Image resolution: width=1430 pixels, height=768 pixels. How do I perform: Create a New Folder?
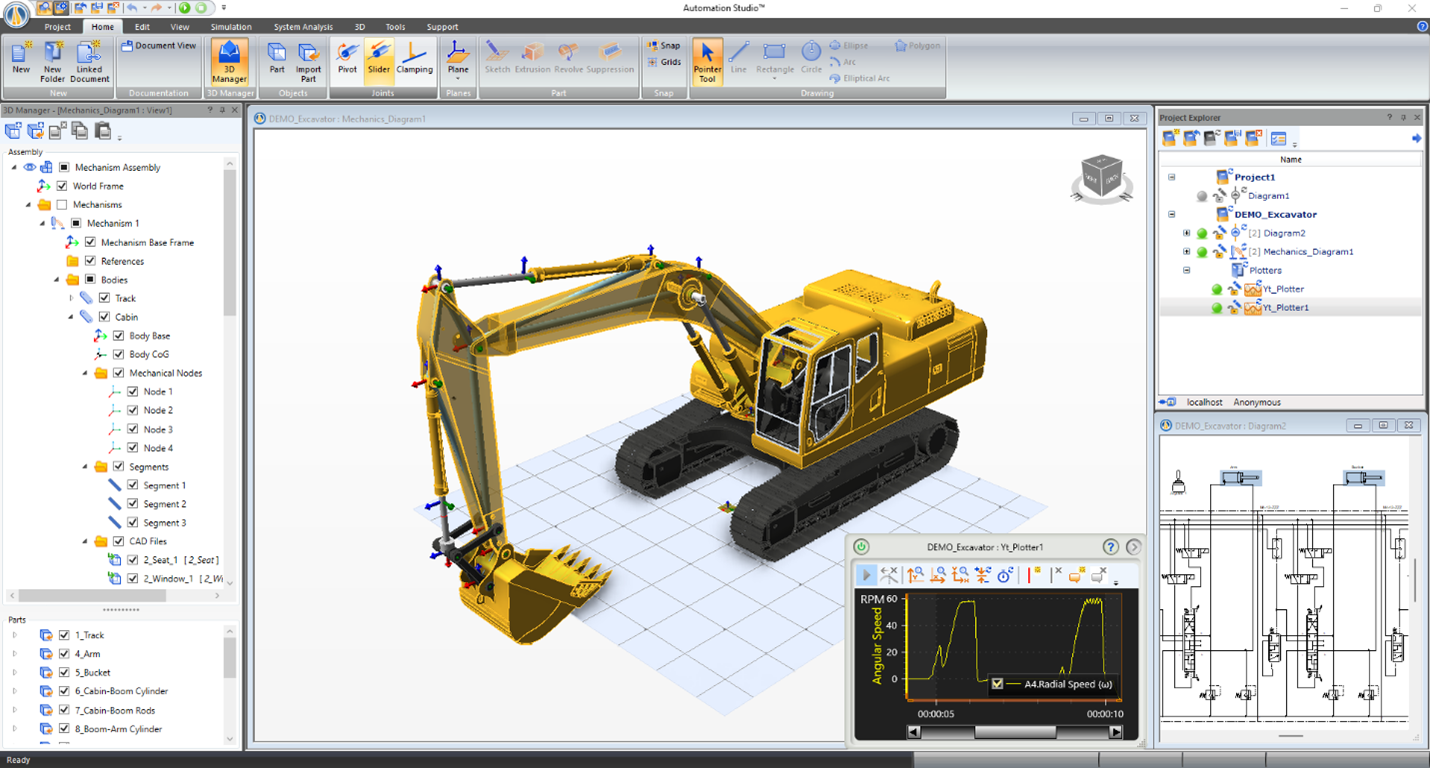52,61
